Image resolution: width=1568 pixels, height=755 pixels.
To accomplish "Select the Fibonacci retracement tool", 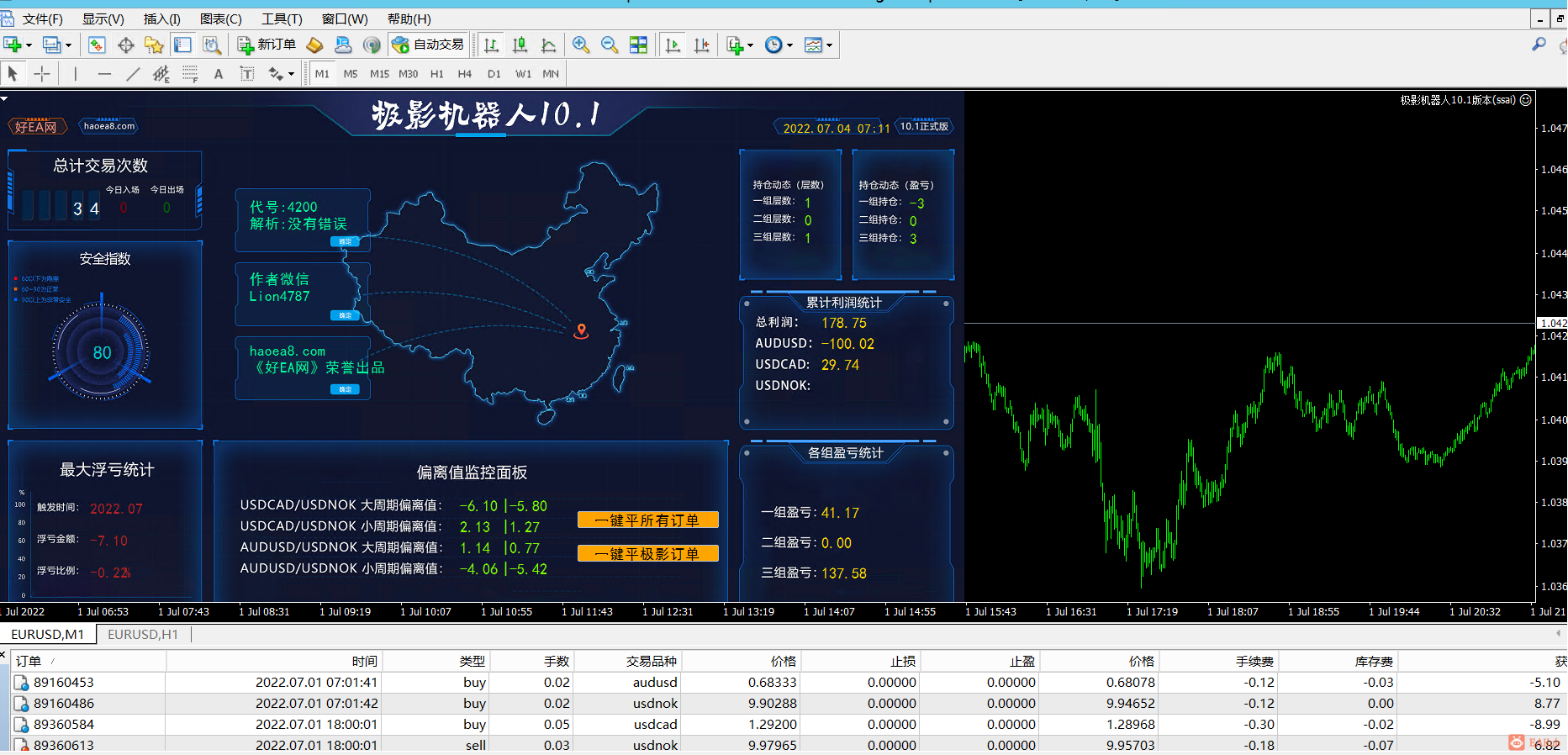I will click(x=190, y=74).
